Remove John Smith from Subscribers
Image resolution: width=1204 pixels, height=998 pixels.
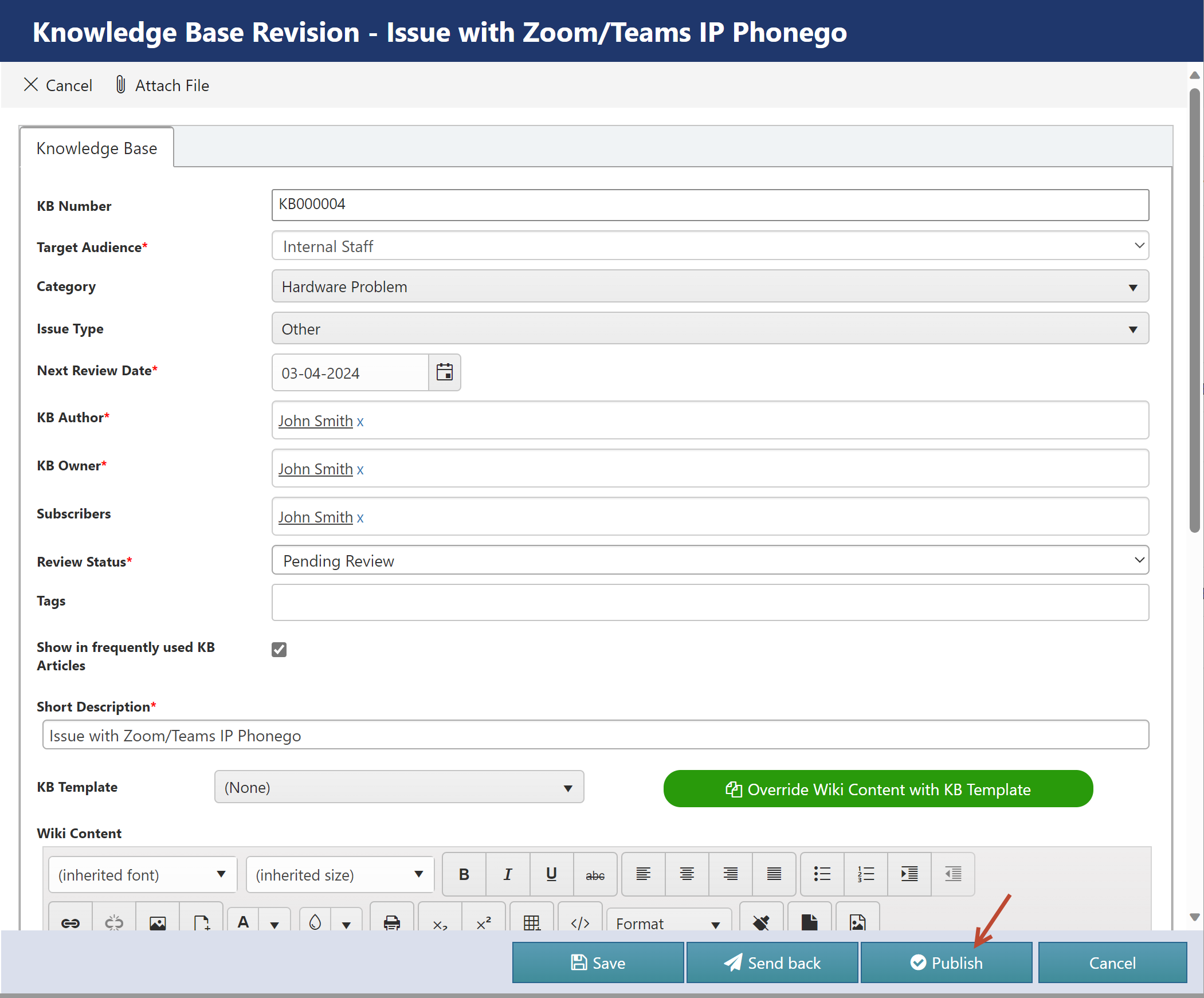coord(360,518)
